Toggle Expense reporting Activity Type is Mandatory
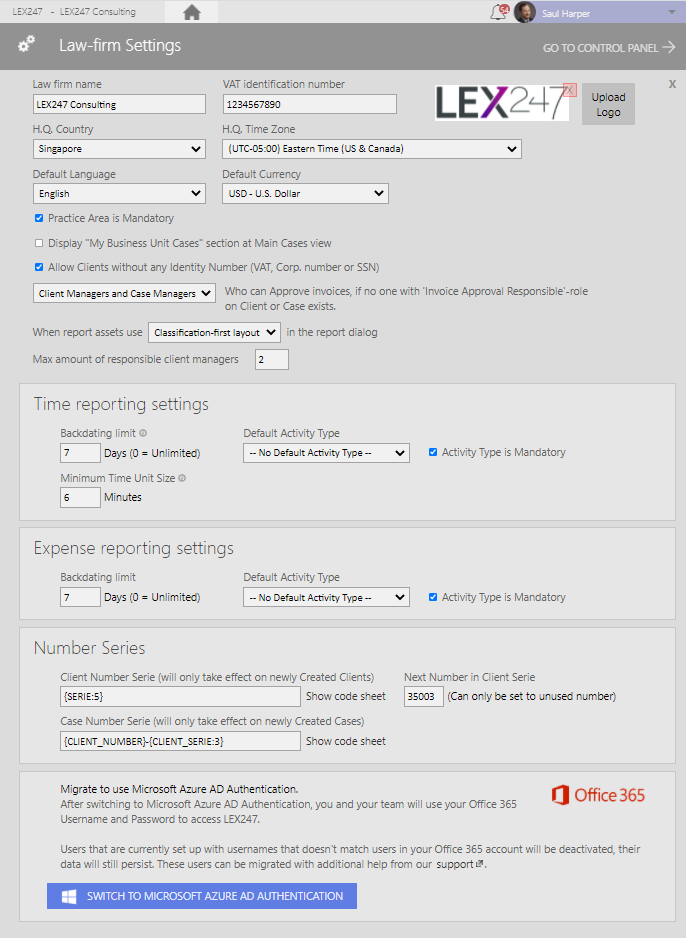Viewport: 686px width, 938px height. (433, 597)
